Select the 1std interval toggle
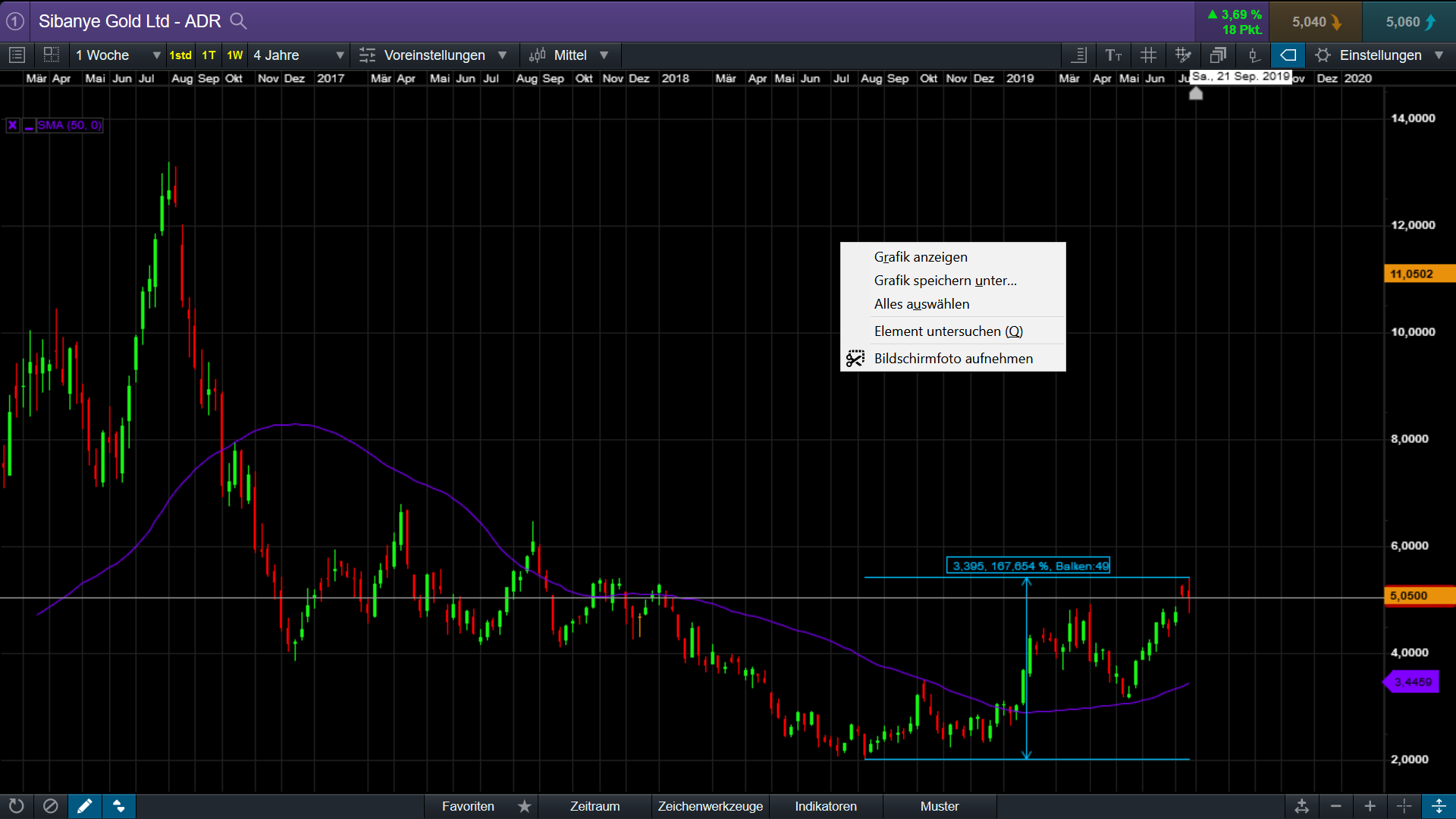 pyautogui.click(x=180, y=55)
